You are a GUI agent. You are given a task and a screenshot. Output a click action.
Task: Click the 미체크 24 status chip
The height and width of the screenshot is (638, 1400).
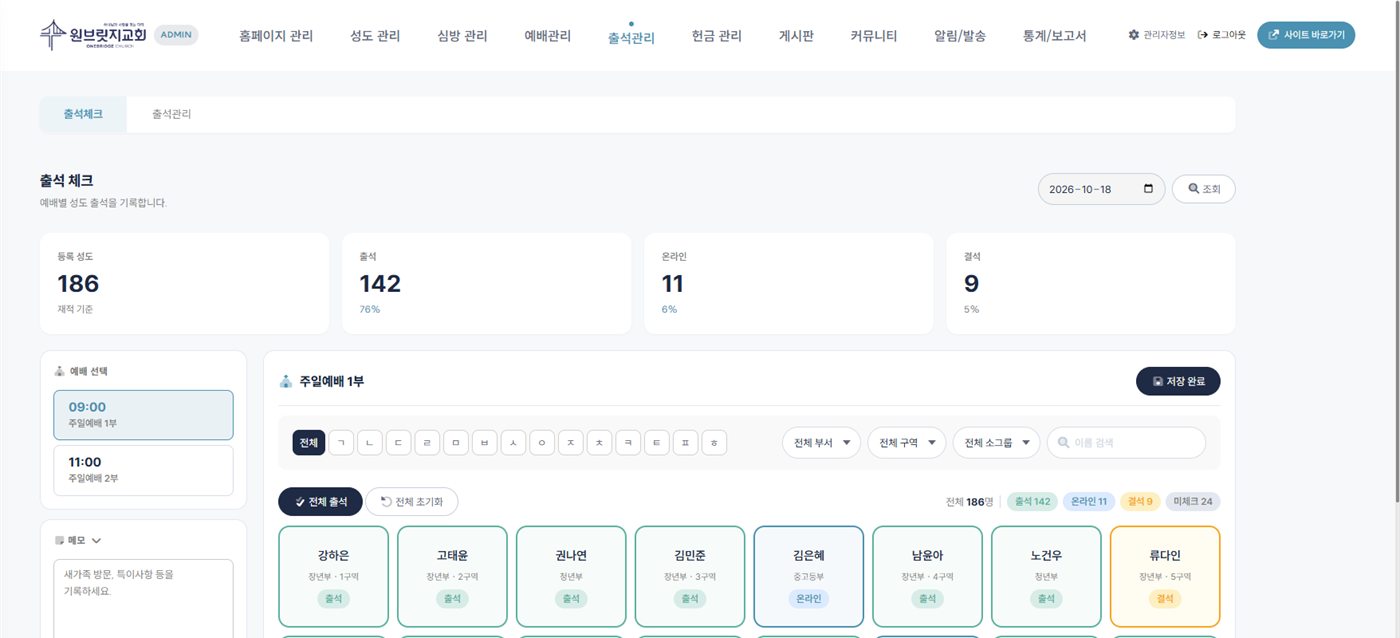1192,502
